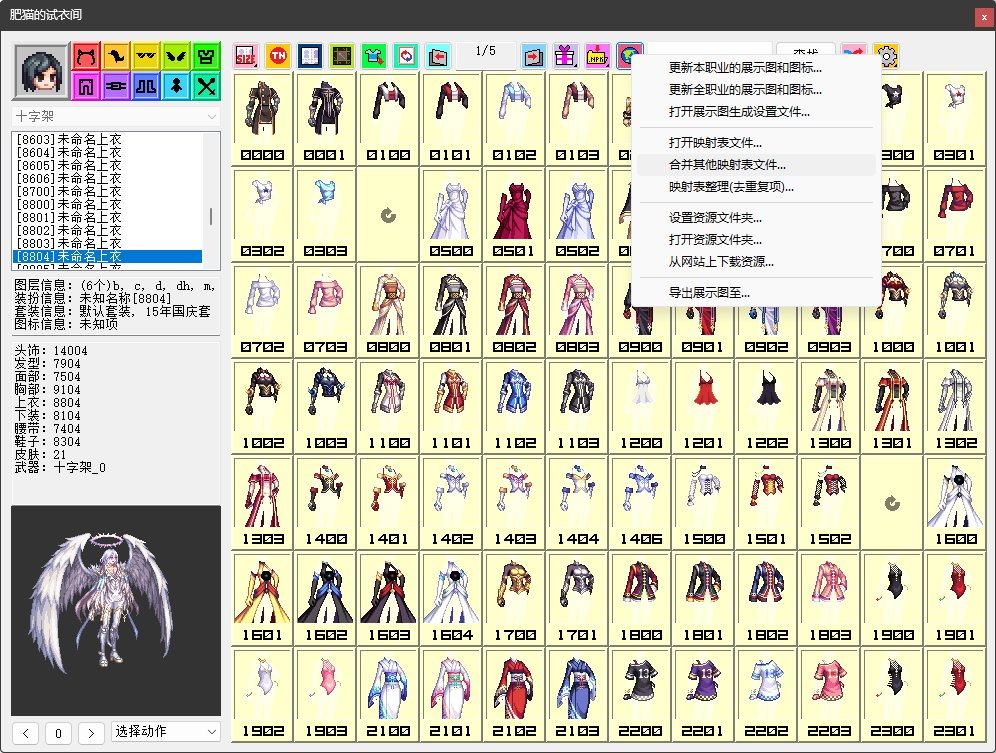
Task: Select the purple belt category icon
Action: [117, 86]
